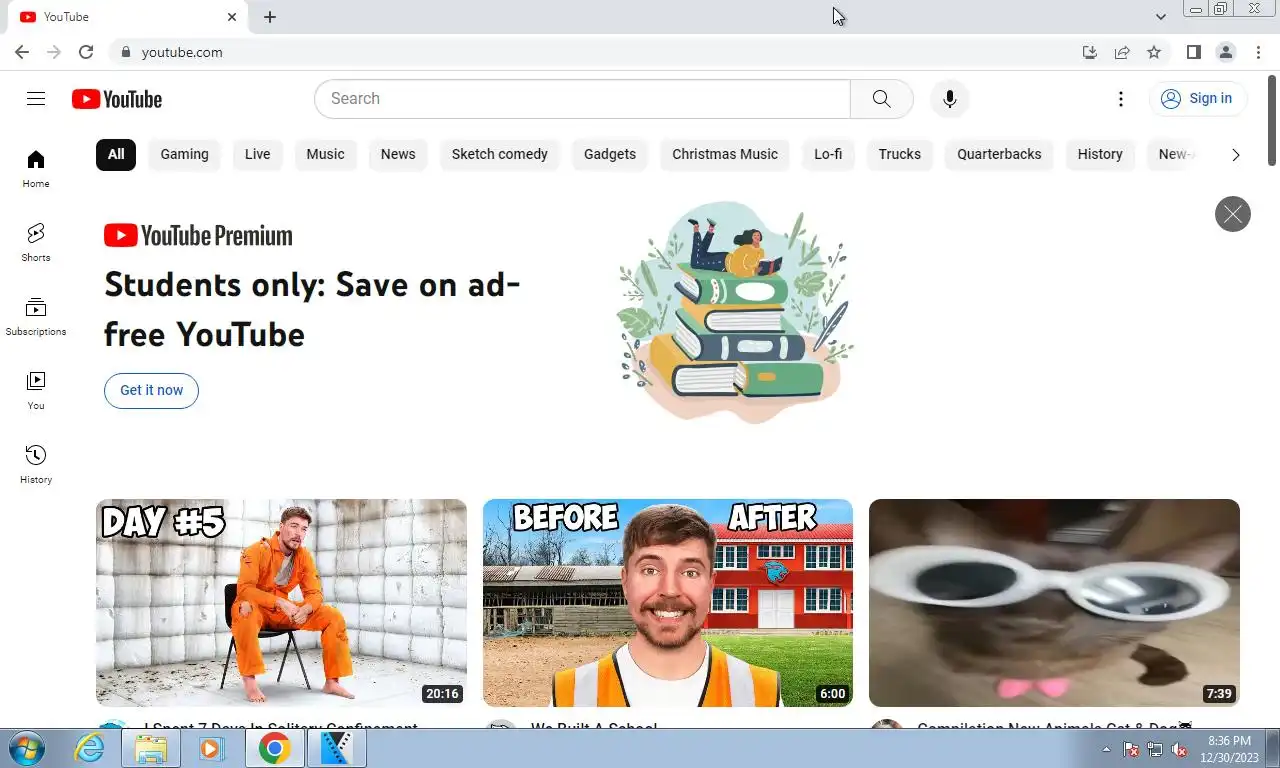Click into the YouTube search field

[582, 99]
